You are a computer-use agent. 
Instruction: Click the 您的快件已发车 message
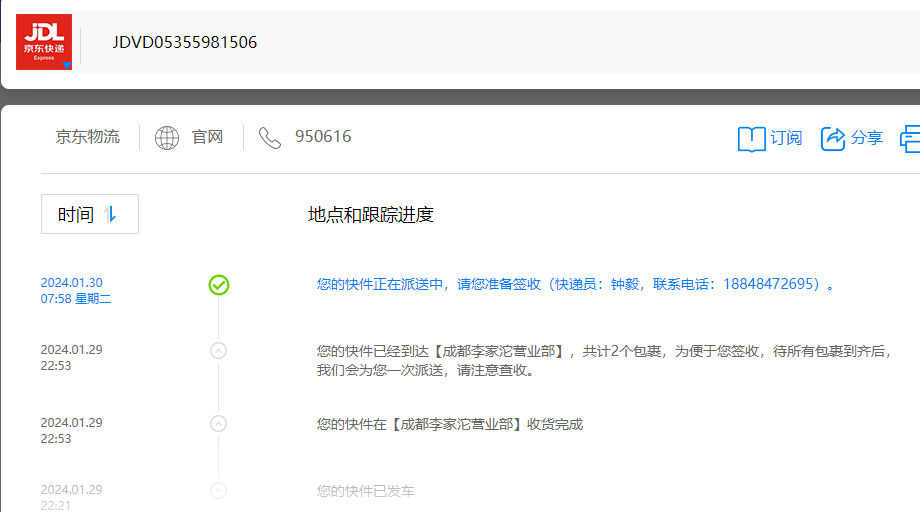[366, 491]
